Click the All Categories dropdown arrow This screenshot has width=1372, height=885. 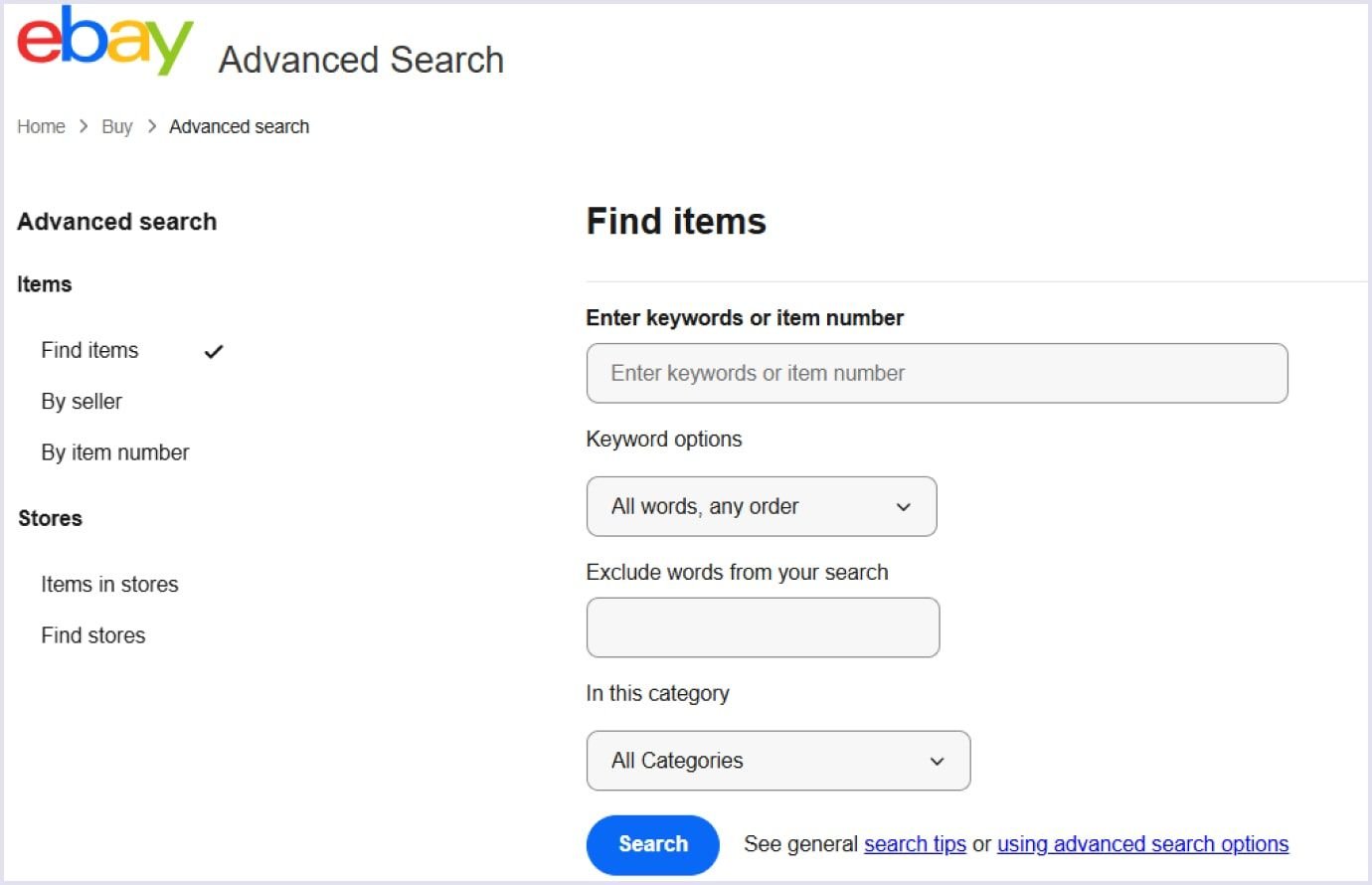[936, 761]
